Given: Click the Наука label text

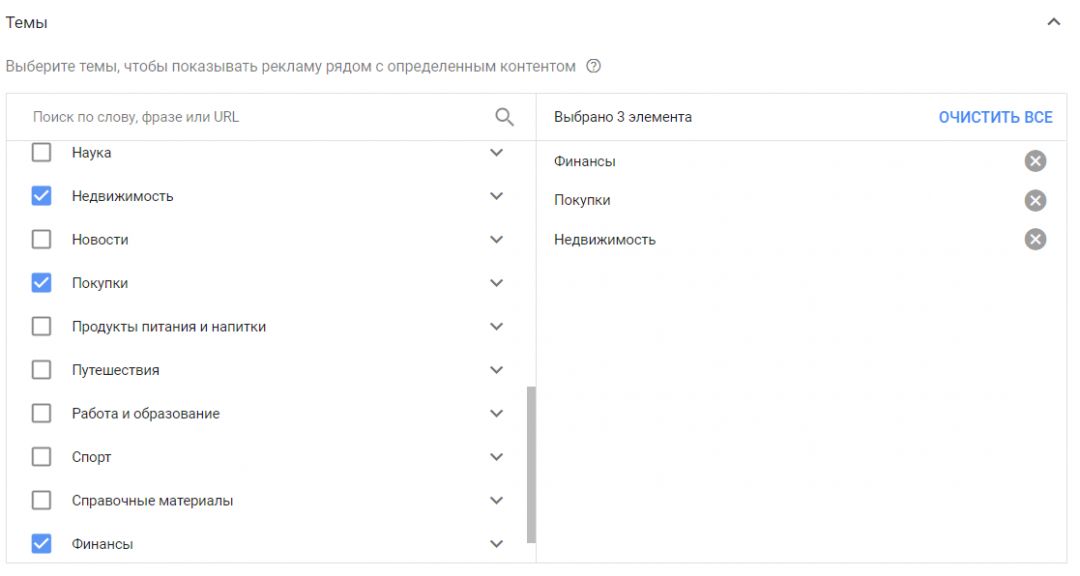Looking at the screenshot, I should tap(92, 153).
